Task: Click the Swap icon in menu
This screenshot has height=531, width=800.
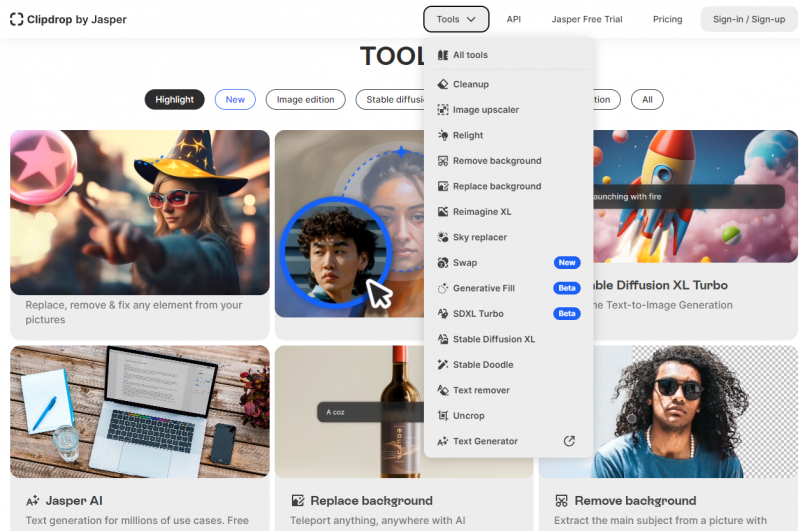Action: pyautogui.click(x=443, y=263)
